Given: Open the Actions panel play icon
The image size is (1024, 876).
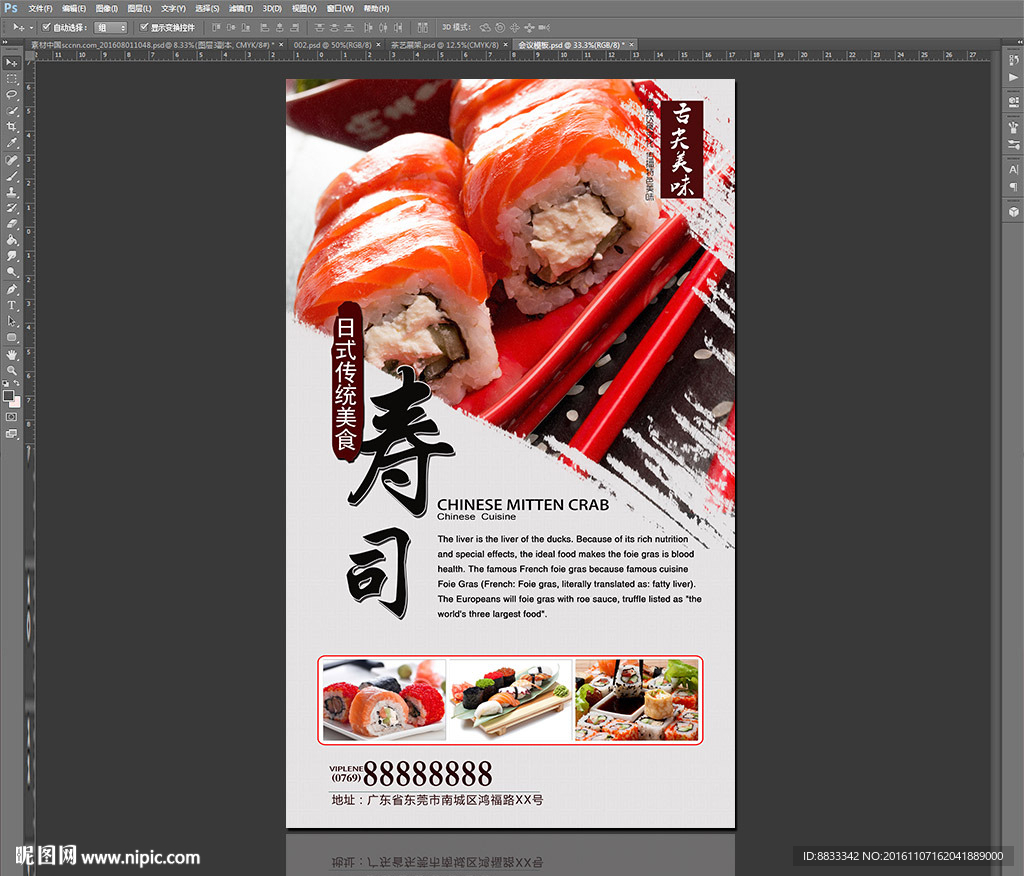Looking at the screenshot, I should 1014,77.
